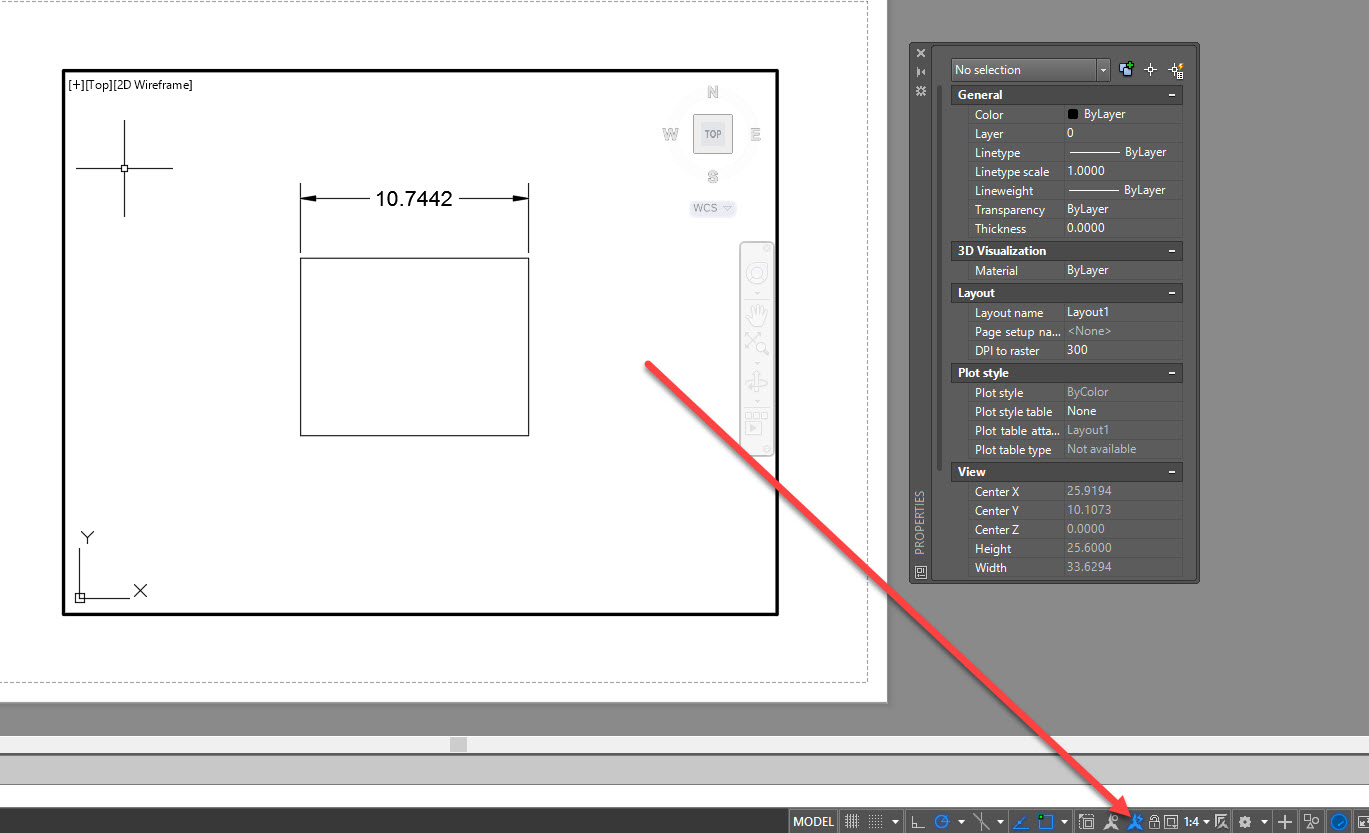Screen dimensions: 1369x833
Task: Open viewport scale 1:4 dropdown
Action: 1197,821
